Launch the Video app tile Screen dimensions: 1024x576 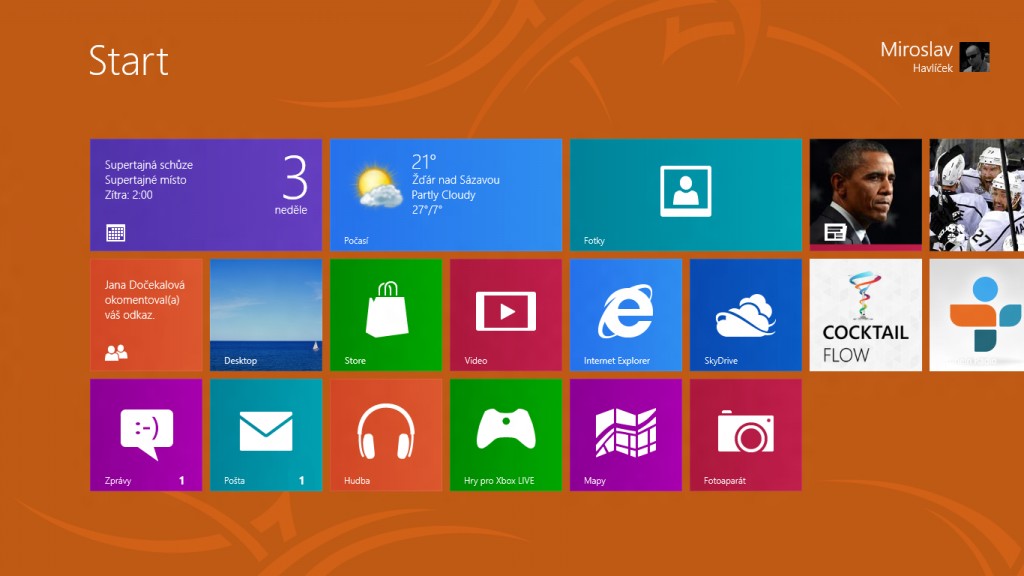click(x=506, y=315)
